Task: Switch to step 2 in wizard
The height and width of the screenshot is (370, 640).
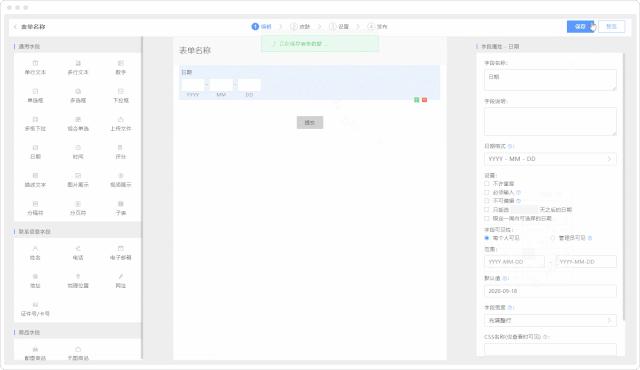Action: pos(300,27)
